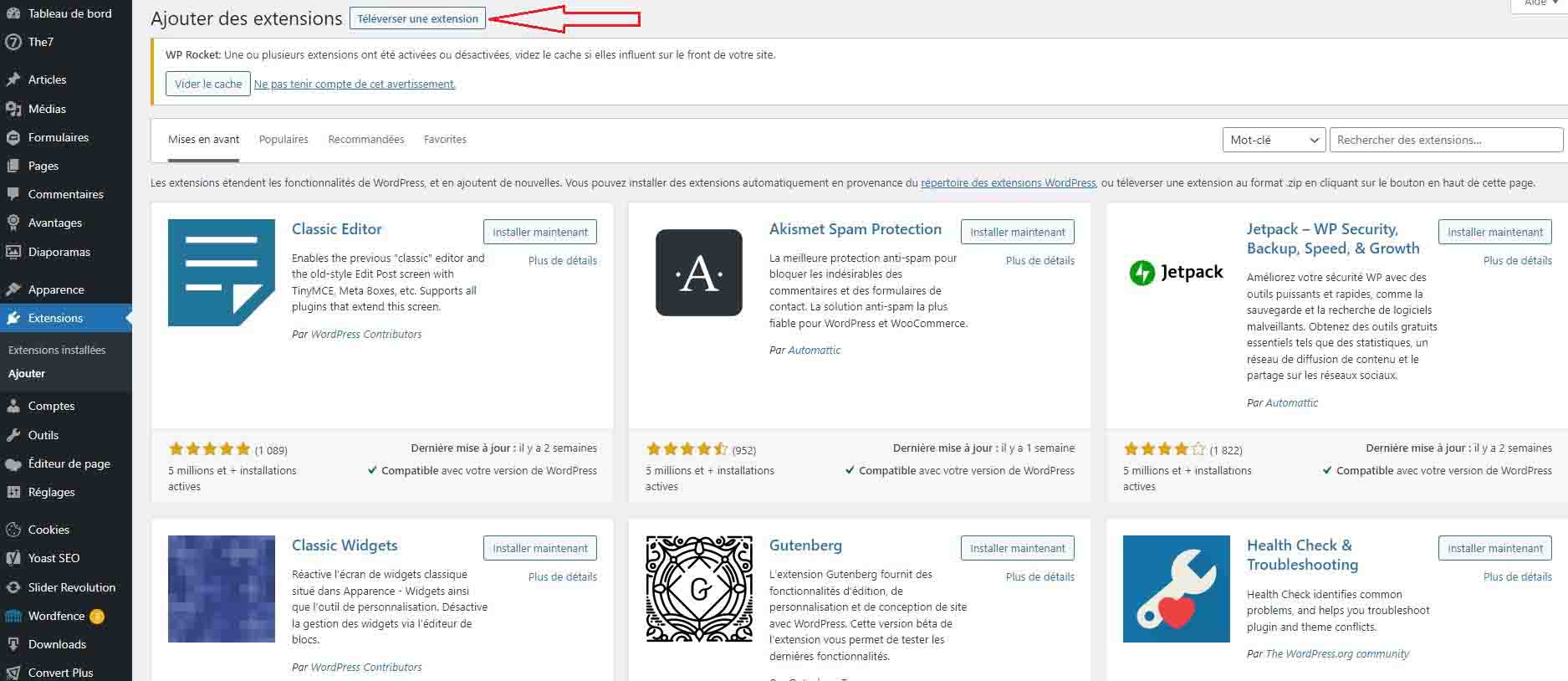This screenshot has width=1568, height=681.
Task: Open the répertoire des extensions WordPress link
Action: coord(1008,182)
